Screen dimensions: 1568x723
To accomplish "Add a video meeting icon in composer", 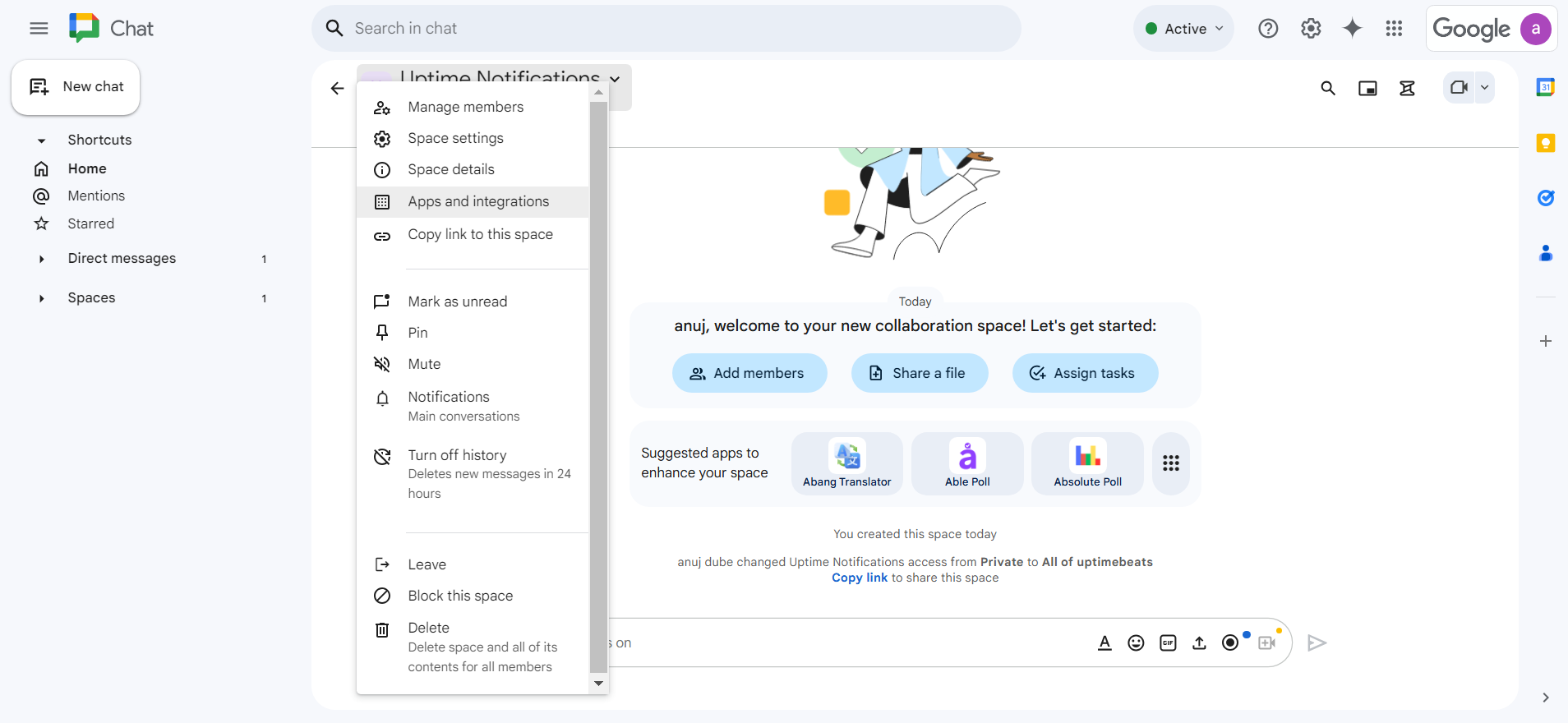I will [x=1266, y=642].
